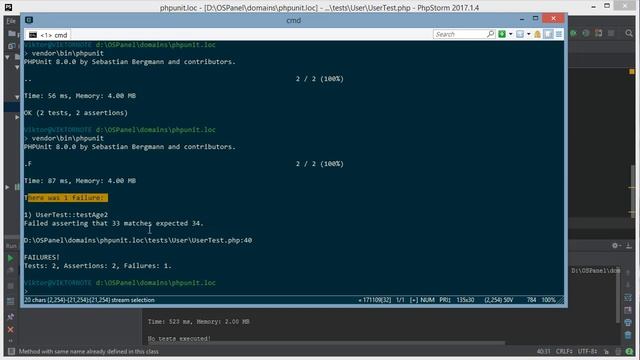Open the CRLF line separator selector
The height and width of the screenshot is (360, 640).
click(x=564, y=351)
